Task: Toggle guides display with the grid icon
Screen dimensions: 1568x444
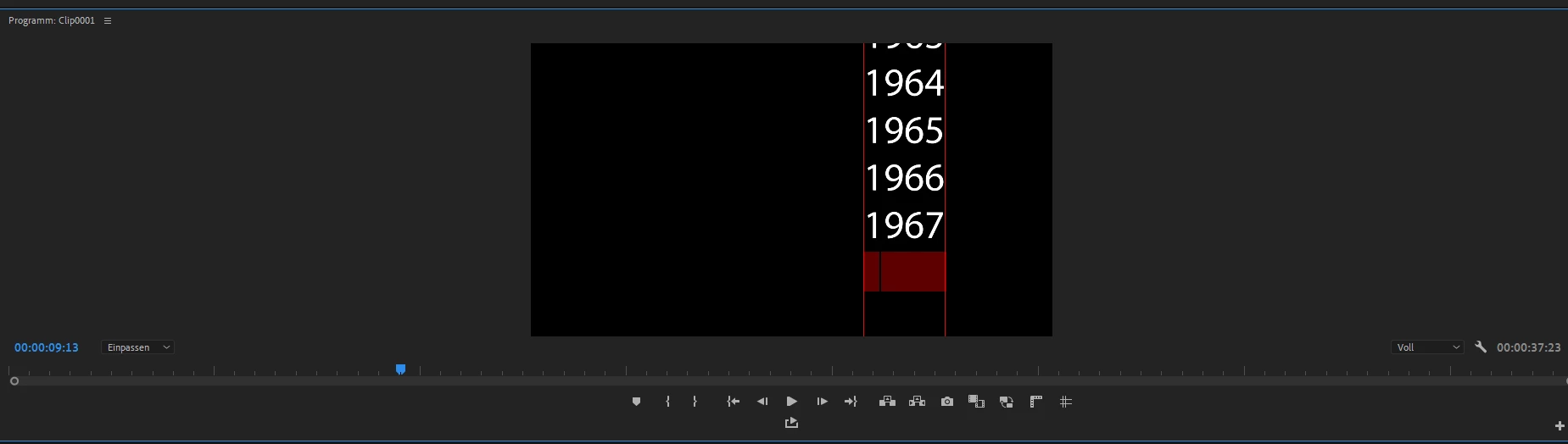Action: point(1066,402)
